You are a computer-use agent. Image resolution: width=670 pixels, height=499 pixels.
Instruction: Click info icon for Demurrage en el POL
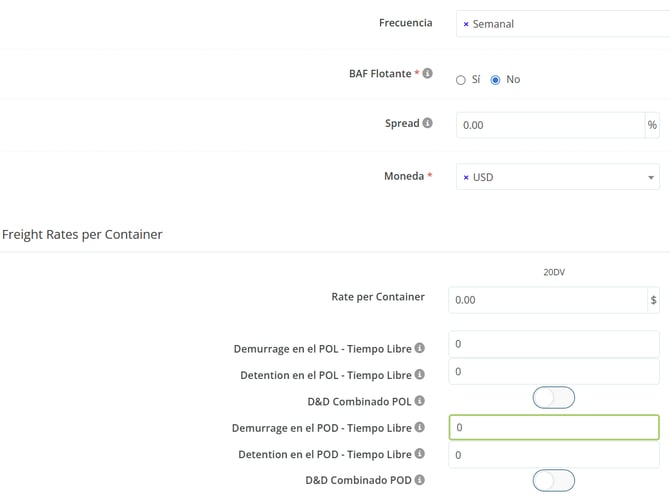click(x=420, y=349)
